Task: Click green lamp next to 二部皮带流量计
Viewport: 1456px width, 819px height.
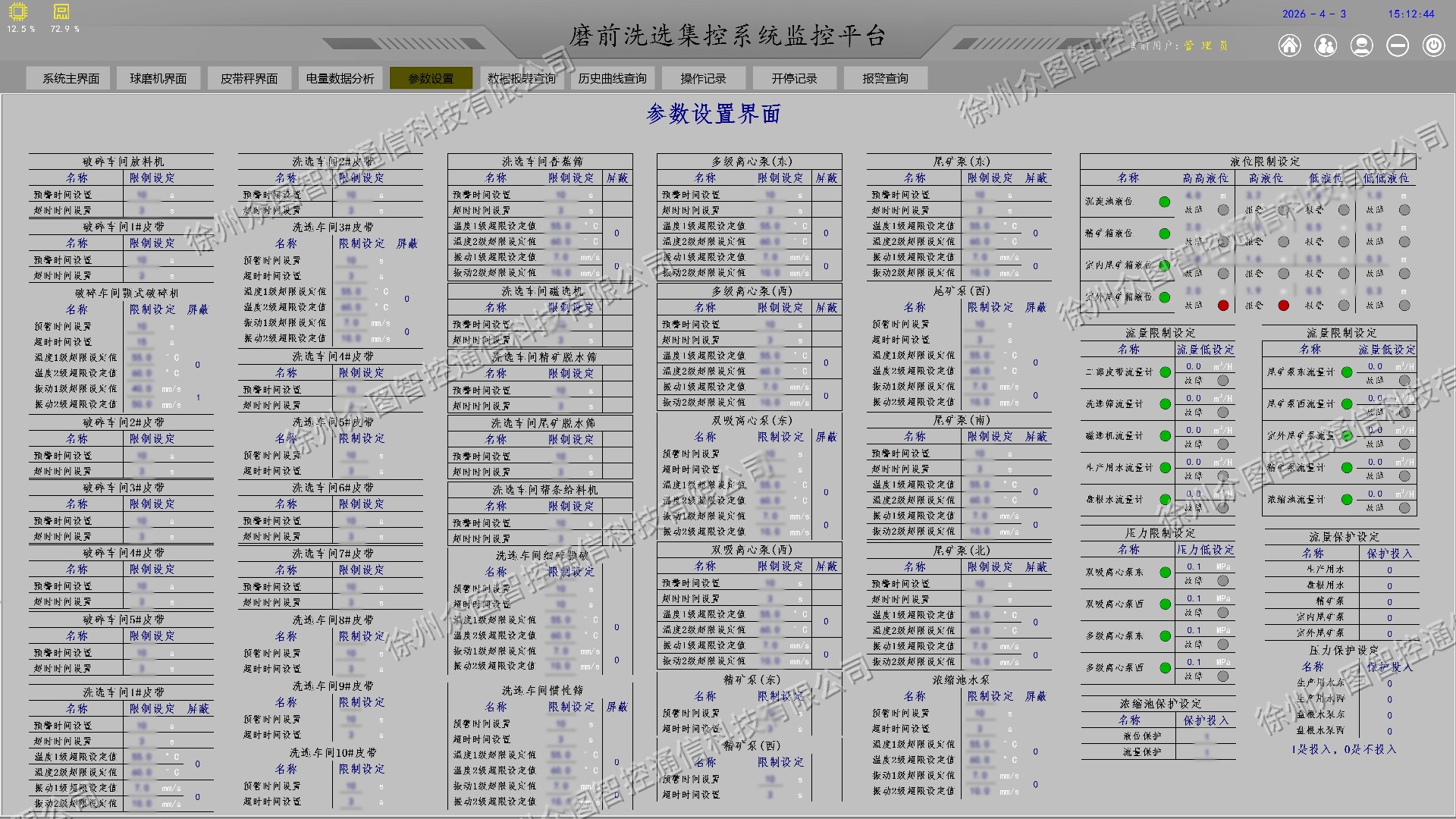Action: tap(1165, 372)
